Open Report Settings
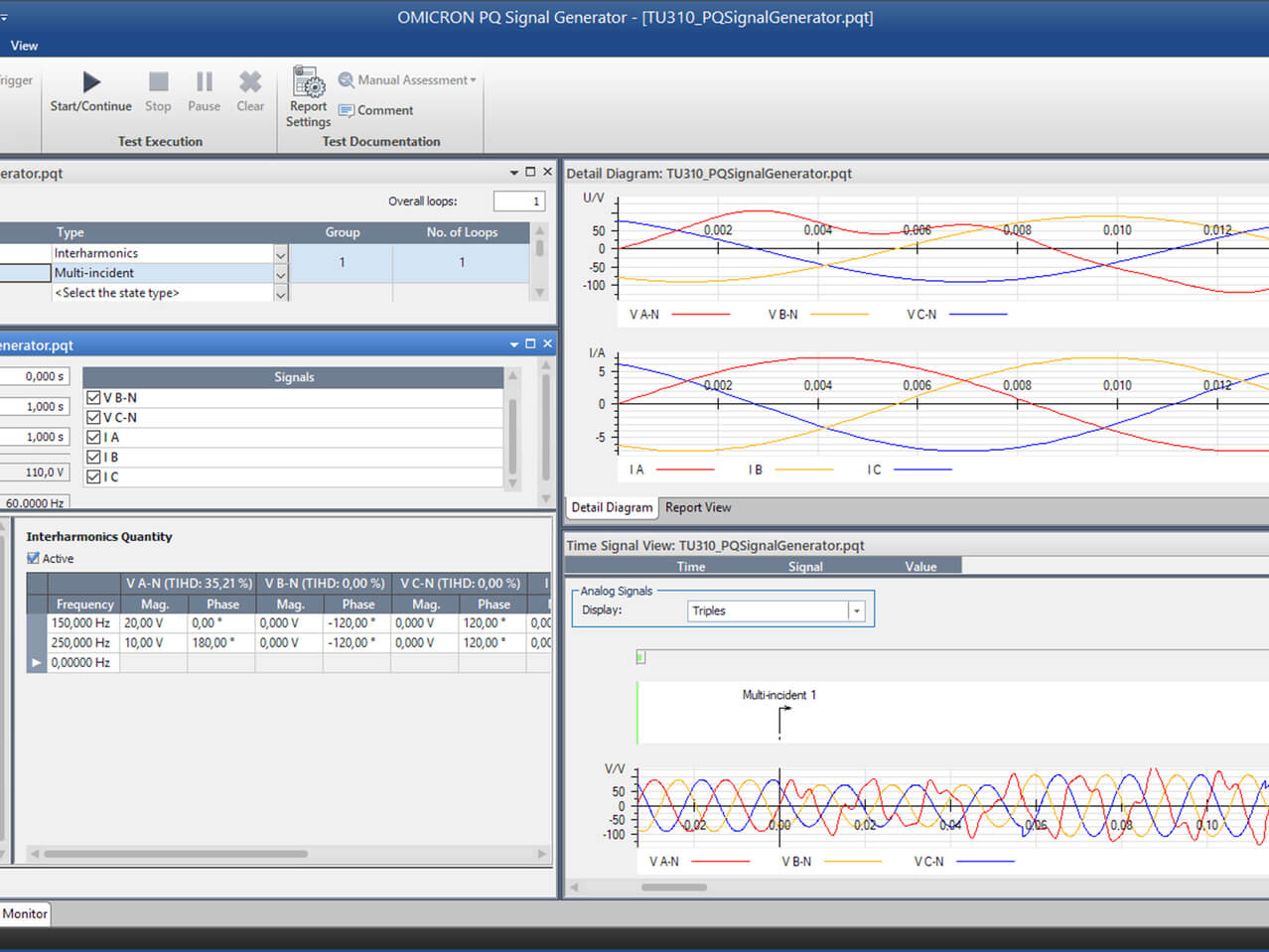Screen dimensions: 1269x952 [308, 89]
